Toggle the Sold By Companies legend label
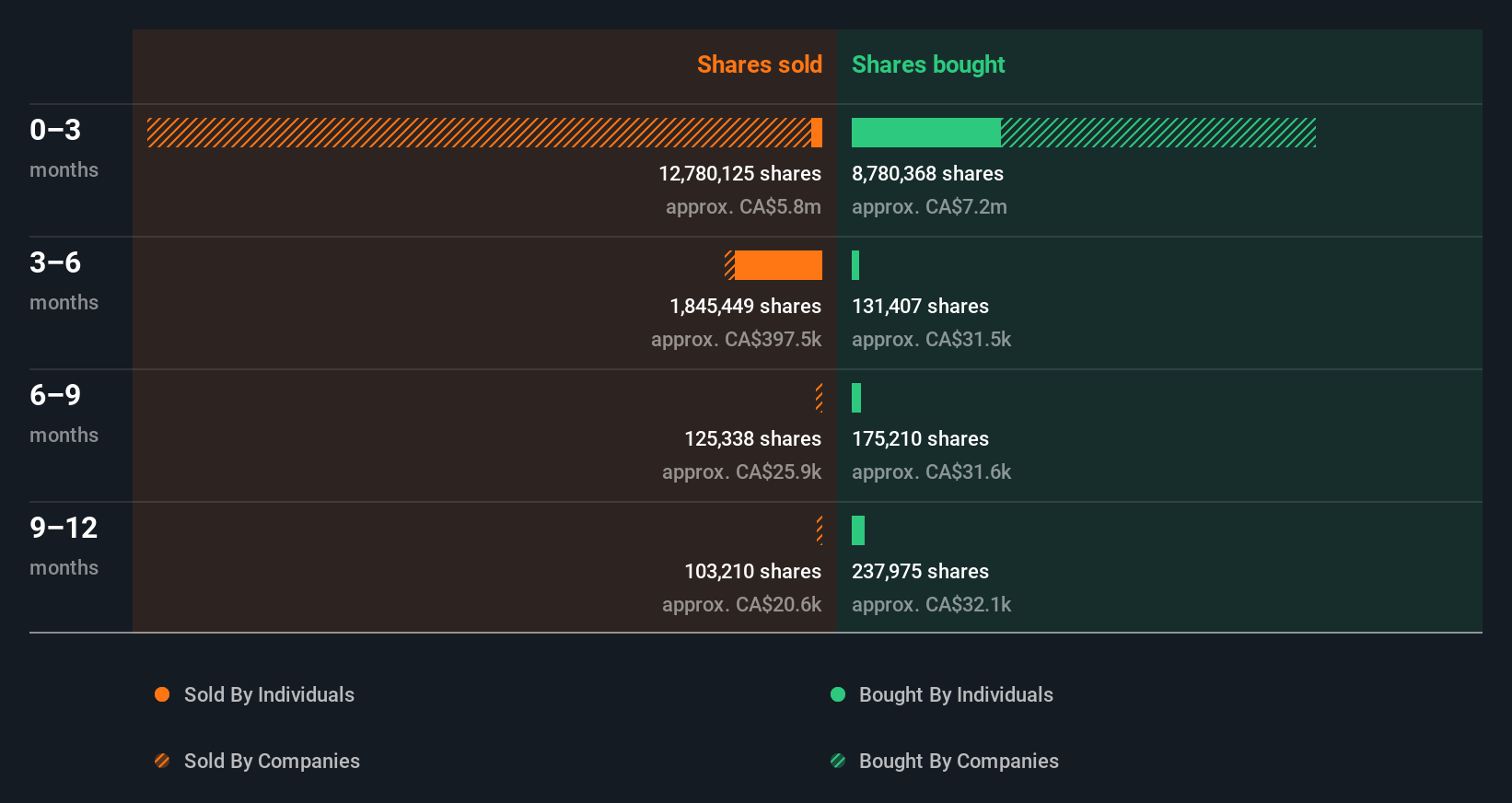Screen dimensions: 1512x803 (x=272, y=761)
